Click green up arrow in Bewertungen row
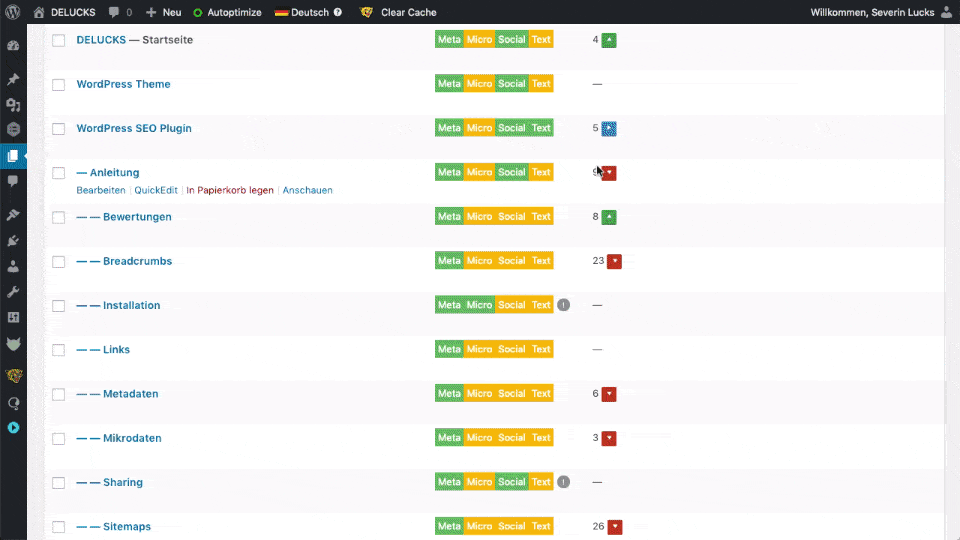The width and height of the screenshot is (960, 540). [x=609, y=217]
